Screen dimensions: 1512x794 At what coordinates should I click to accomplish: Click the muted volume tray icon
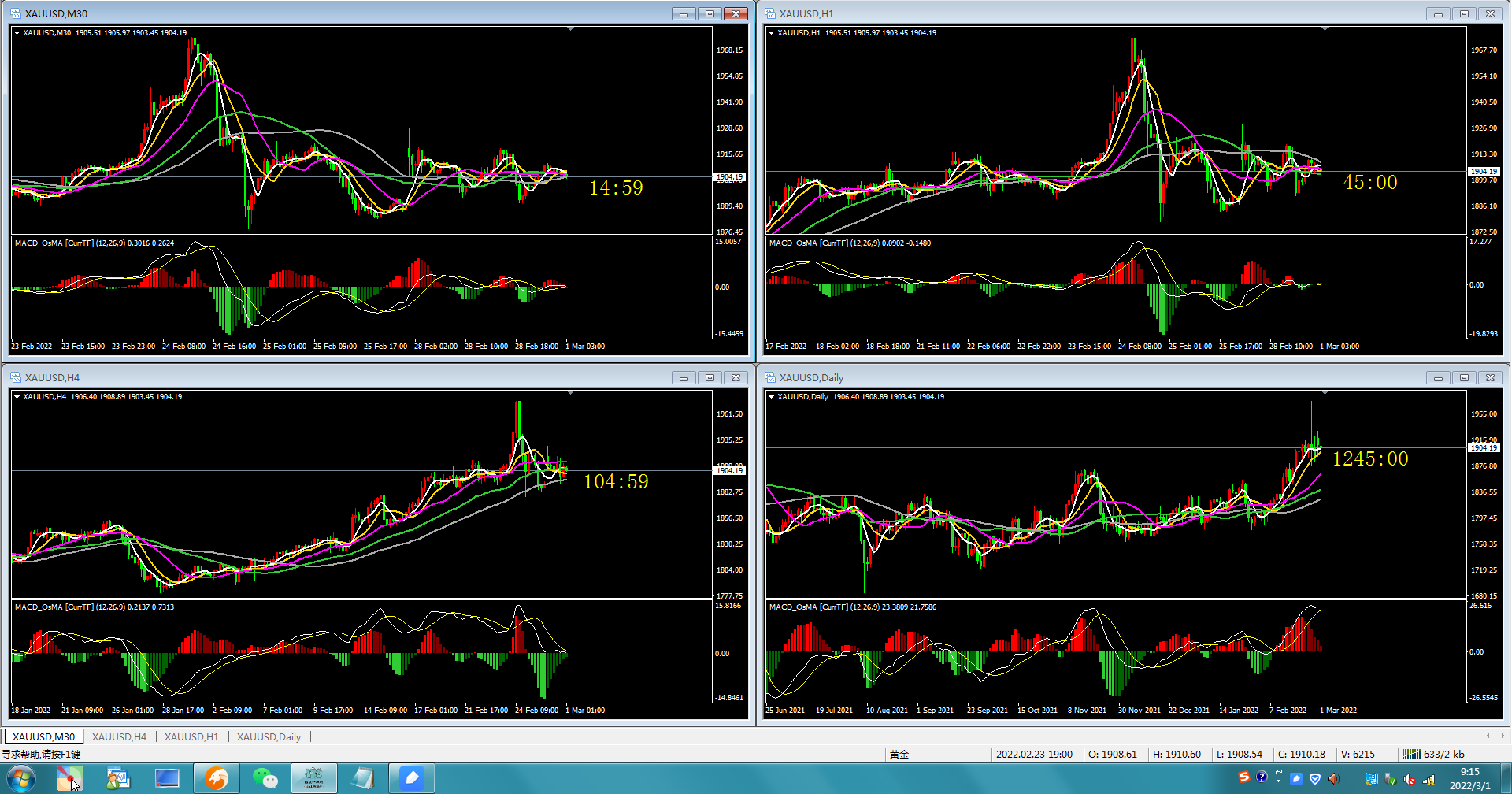click(1409, 779)
